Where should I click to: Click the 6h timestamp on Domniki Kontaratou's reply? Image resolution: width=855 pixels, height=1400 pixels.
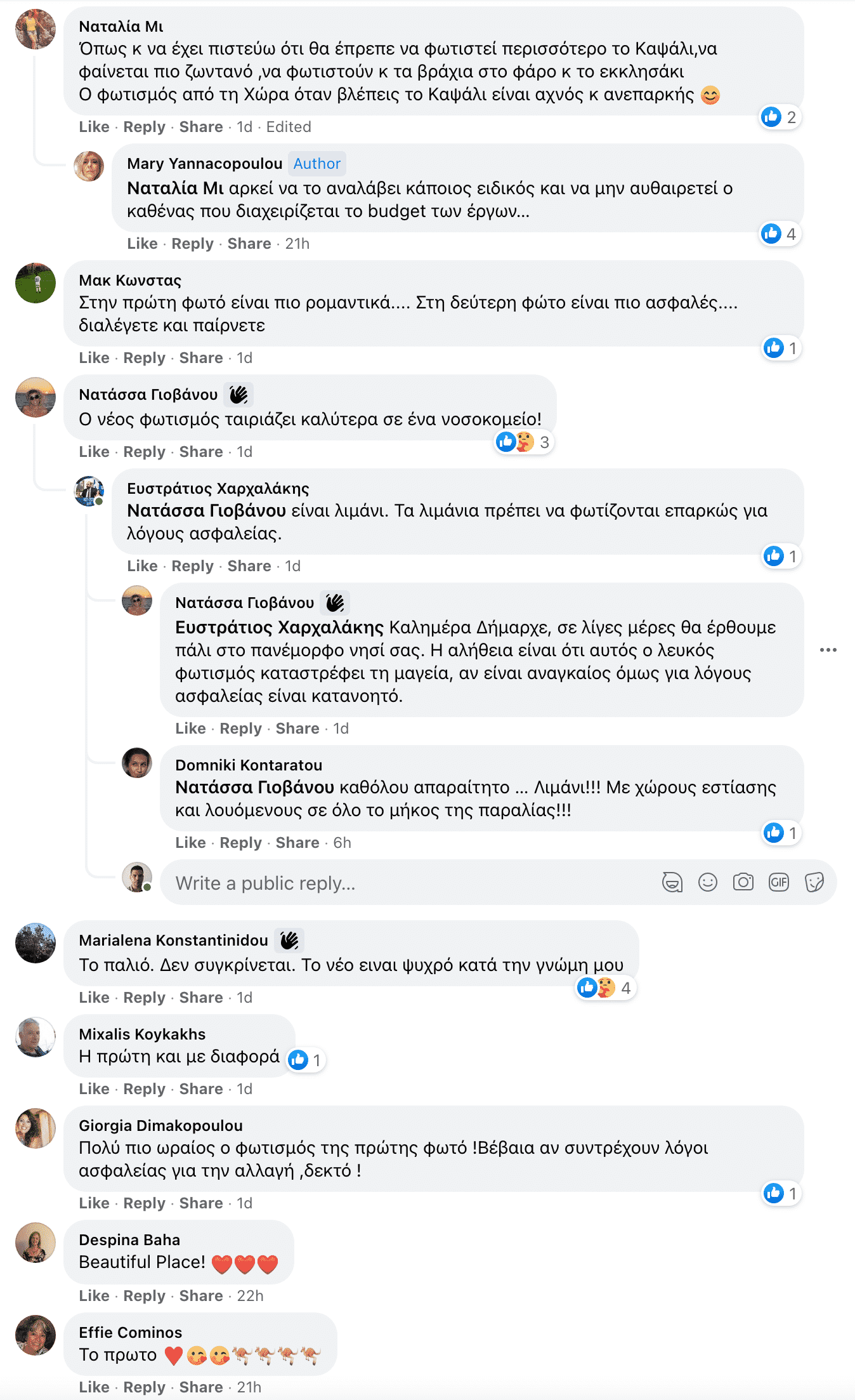342,843
